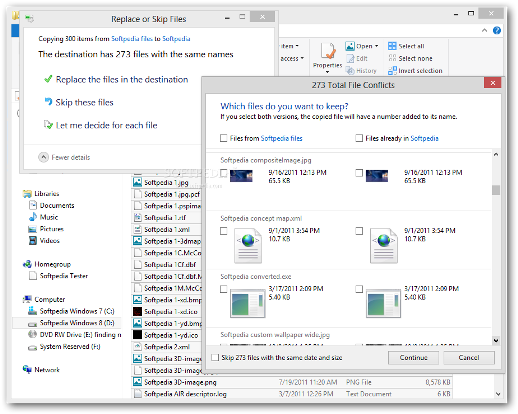The height and width of the screenshot is (414, 518).
Task: Click Continue in File Conflicts dialog
Action: tap(413, 358)
